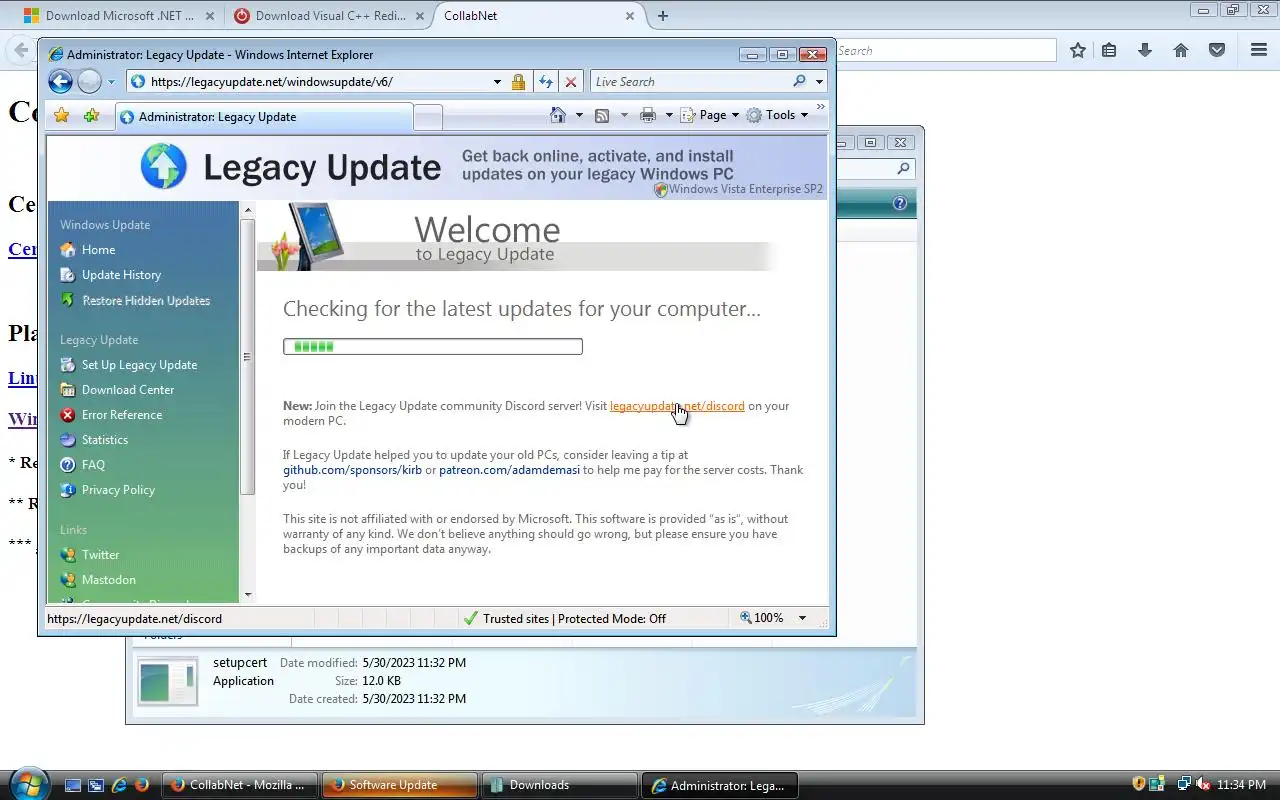Click the Home sidebar icon
Screen dimensions: 1280x800
pos(67,250)
